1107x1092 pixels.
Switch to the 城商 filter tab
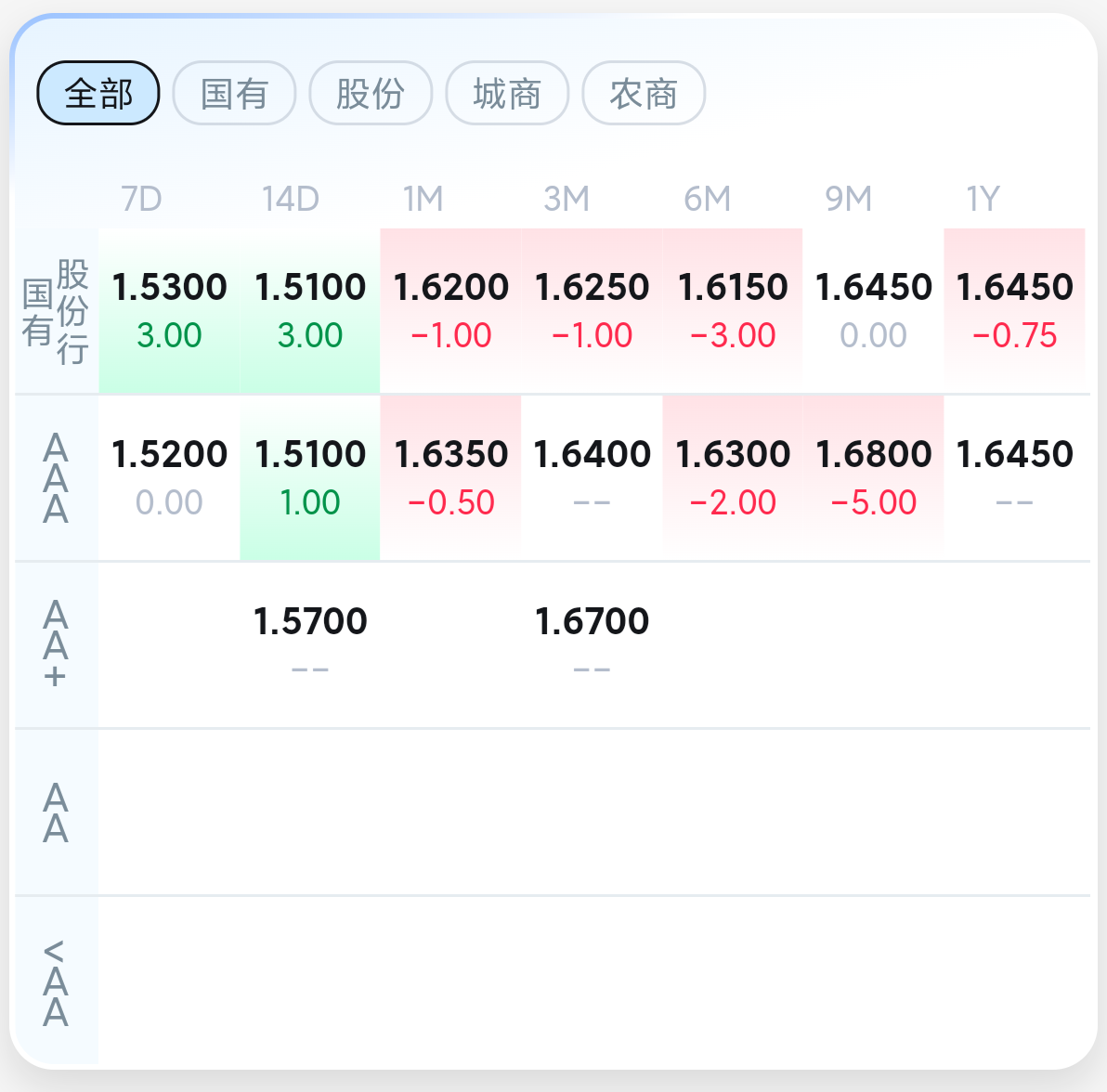coord(507,93)
